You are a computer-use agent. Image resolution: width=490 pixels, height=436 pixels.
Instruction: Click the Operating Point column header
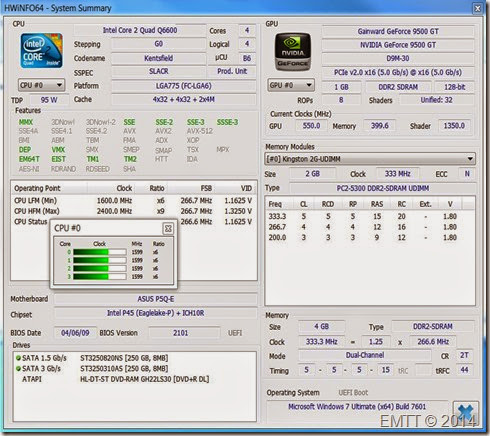tap(50, 188)
